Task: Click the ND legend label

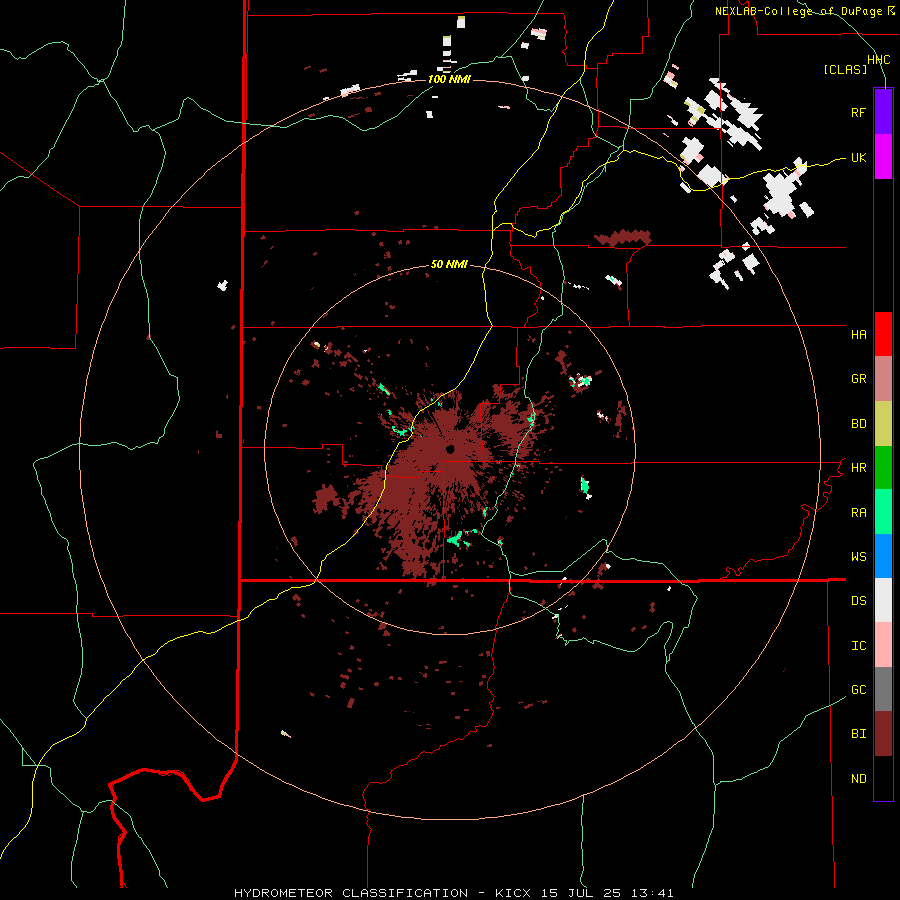Action: coord(858,779)
